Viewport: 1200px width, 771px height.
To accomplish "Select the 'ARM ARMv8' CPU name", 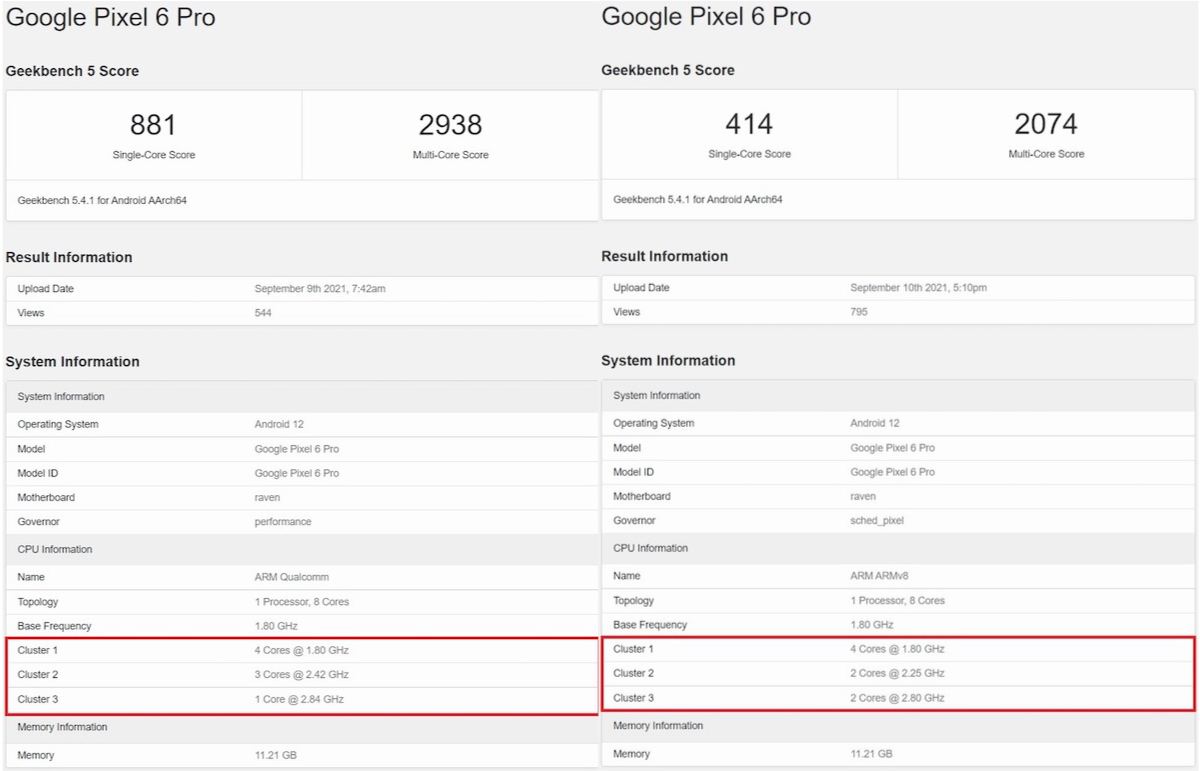I will (881, 576).
